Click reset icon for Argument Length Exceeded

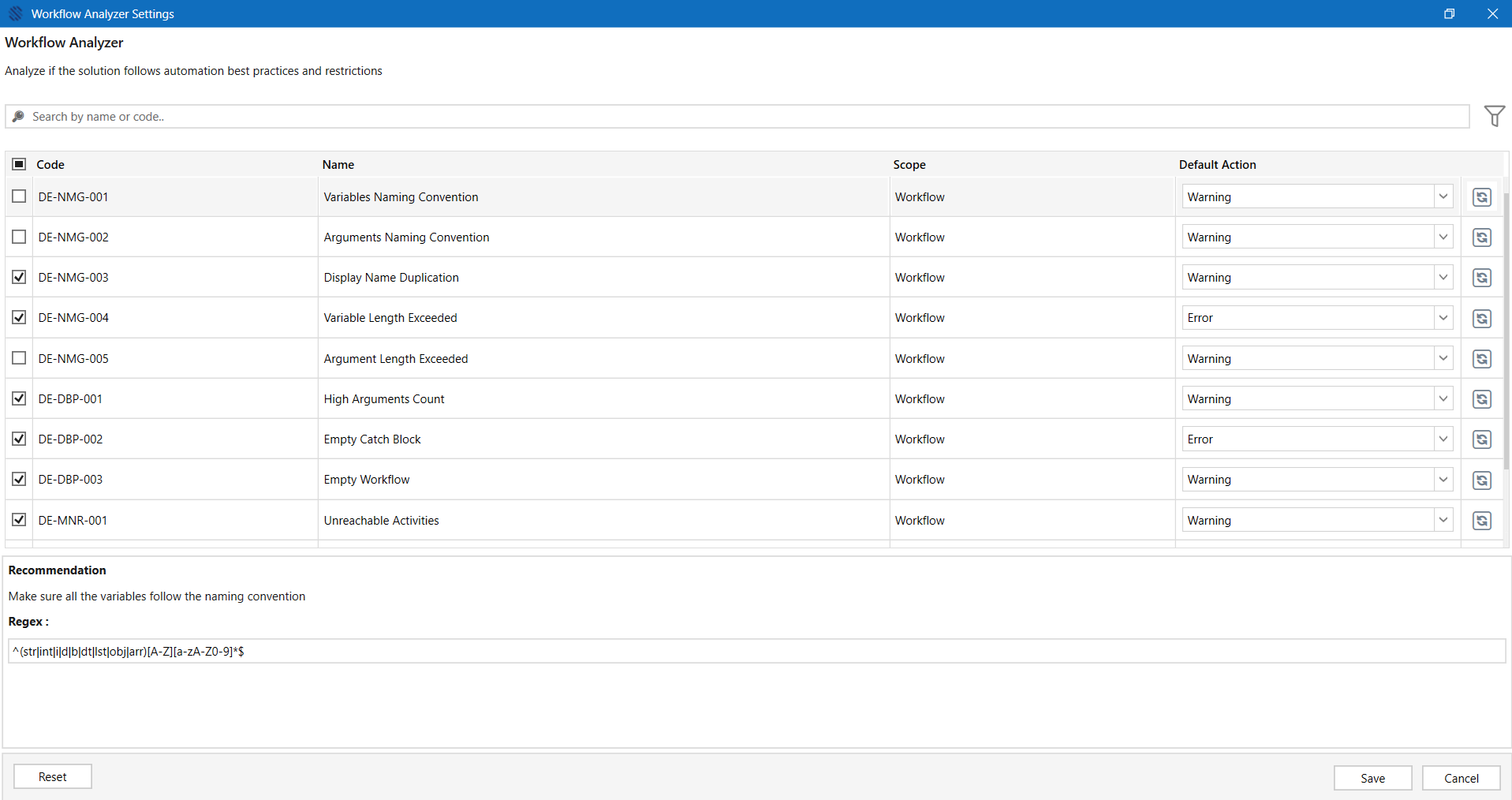[1482, 359]
